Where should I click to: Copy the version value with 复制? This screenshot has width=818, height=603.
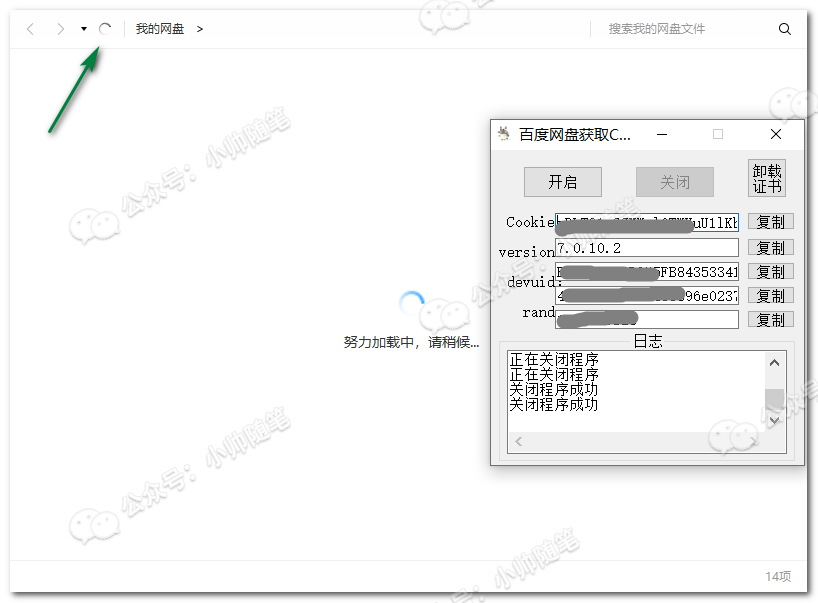pyautogui.click(x=771, y=248)
